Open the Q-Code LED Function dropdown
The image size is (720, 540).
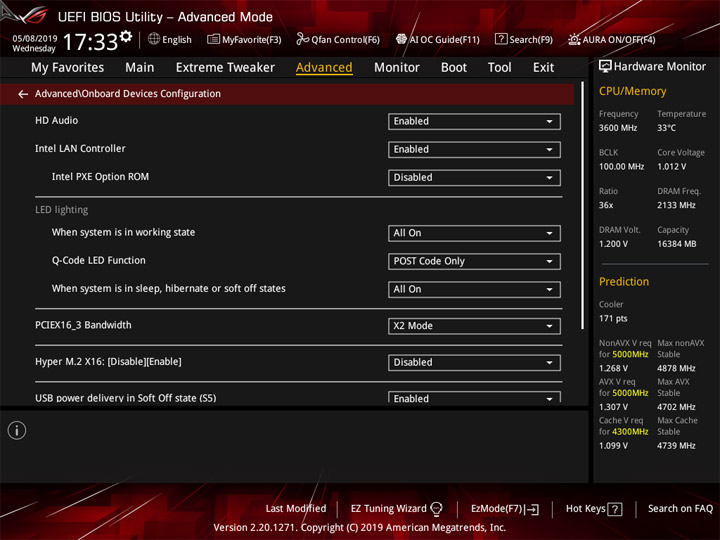pyautogui.click(x=474, y=261)
